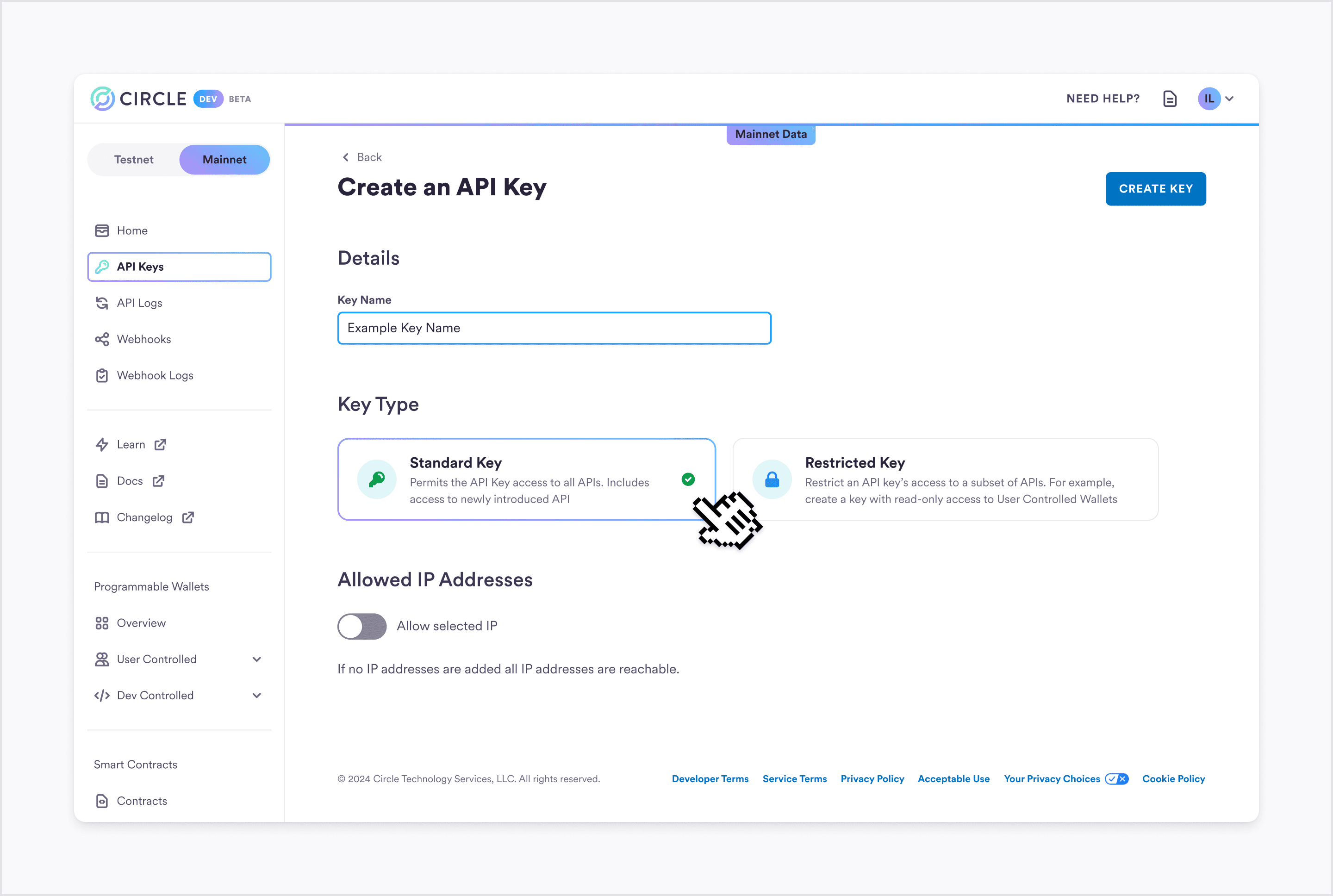Click the Key Name input field

click(x=554, y=327)
